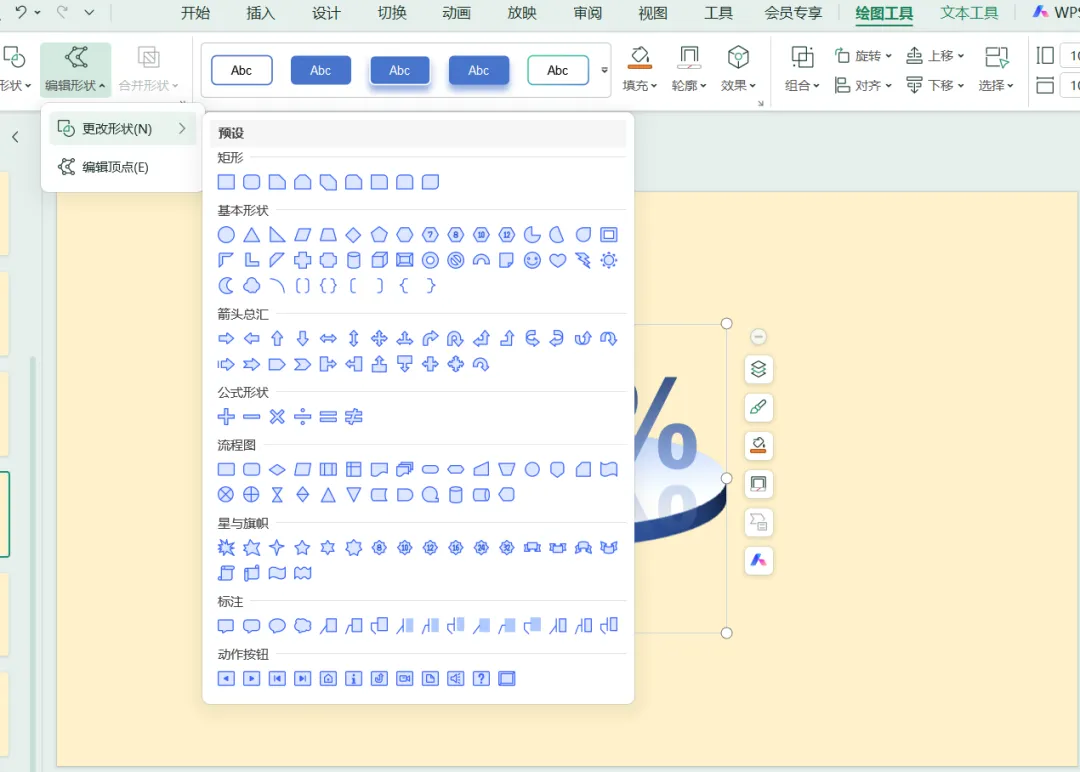Click the outline floating button beside the shape

click(758, 483)
